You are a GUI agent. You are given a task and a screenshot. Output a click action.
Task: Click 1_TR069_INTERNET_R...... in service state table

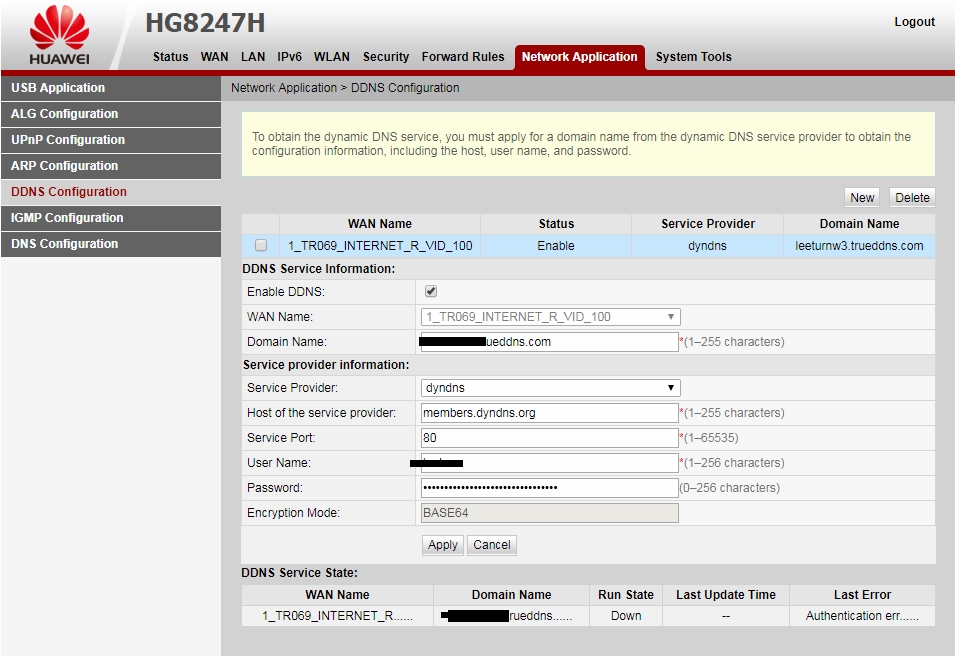coord(337,616)
